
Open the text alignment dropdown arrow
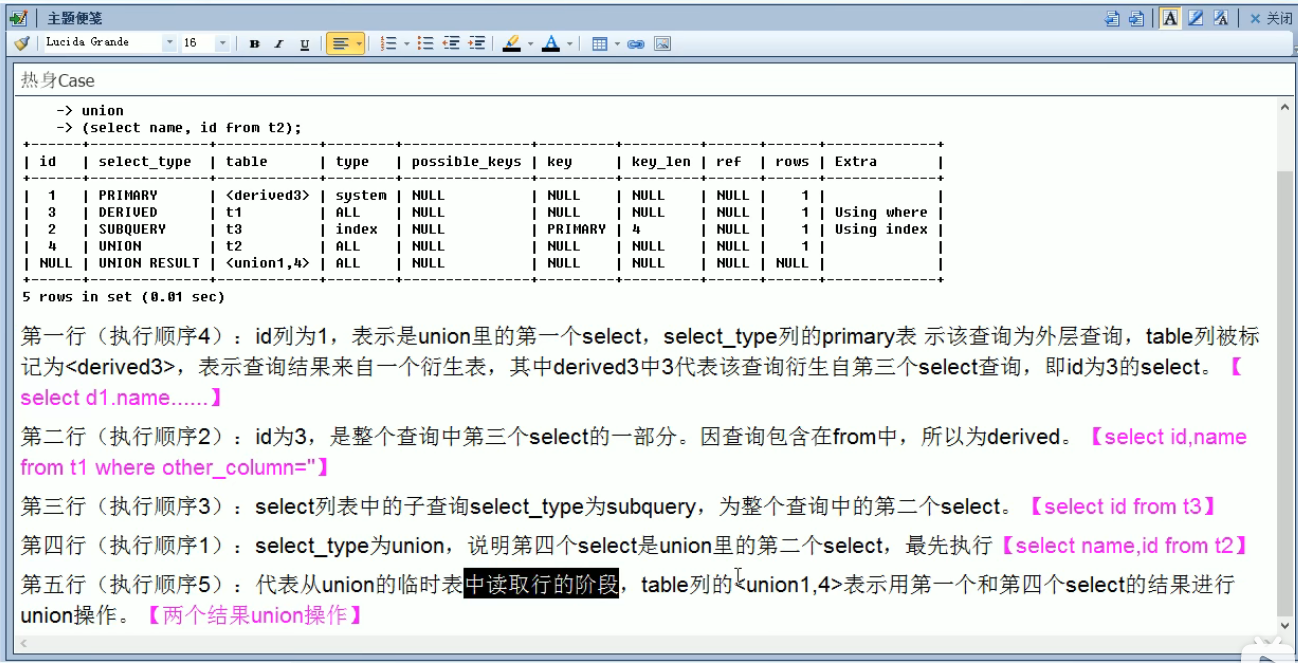pos(358,43)
